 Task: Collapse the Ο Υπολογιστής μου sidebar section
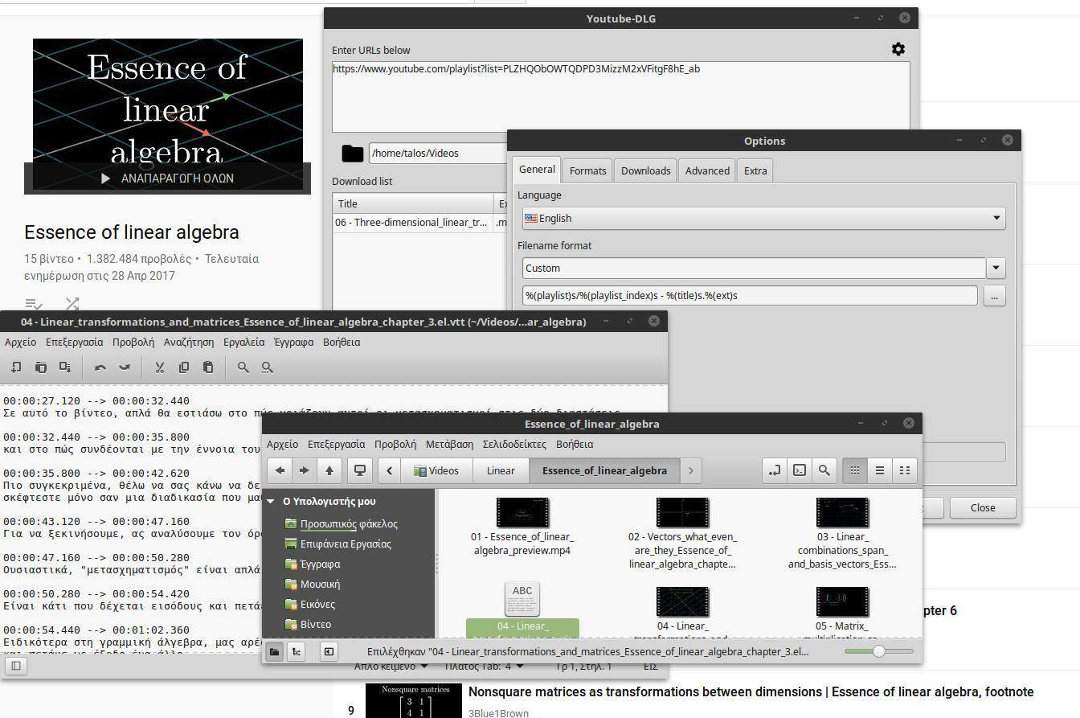272,501
